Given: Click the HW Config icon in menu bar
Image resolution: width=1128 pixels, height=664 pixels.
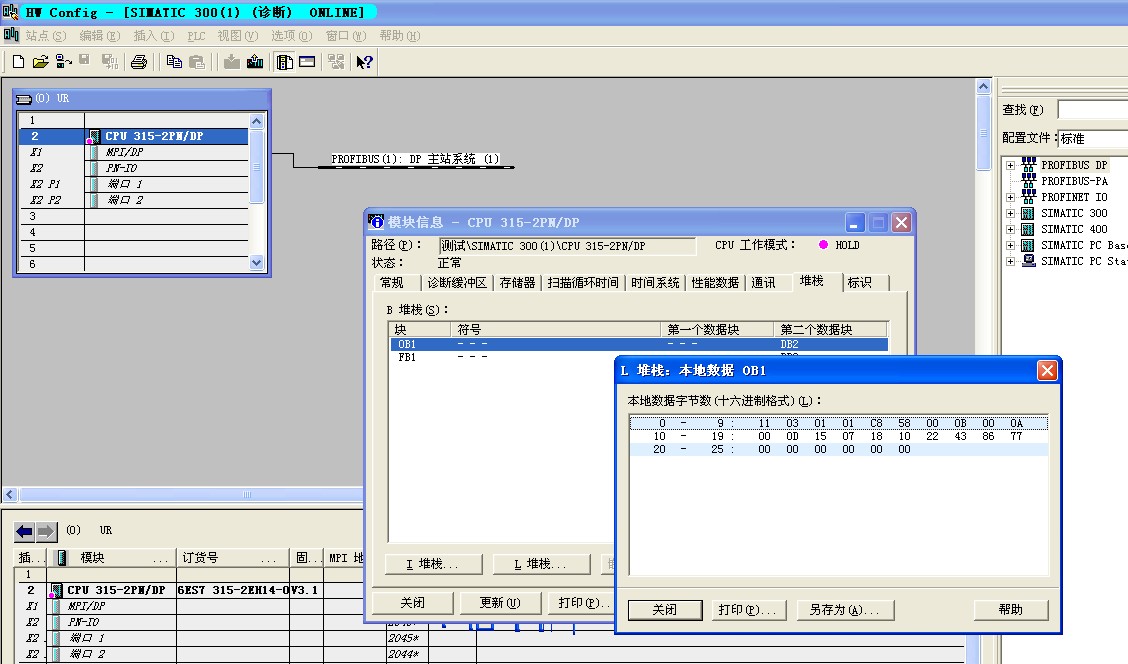Looking at the screenshot, I should coord(11,35).
